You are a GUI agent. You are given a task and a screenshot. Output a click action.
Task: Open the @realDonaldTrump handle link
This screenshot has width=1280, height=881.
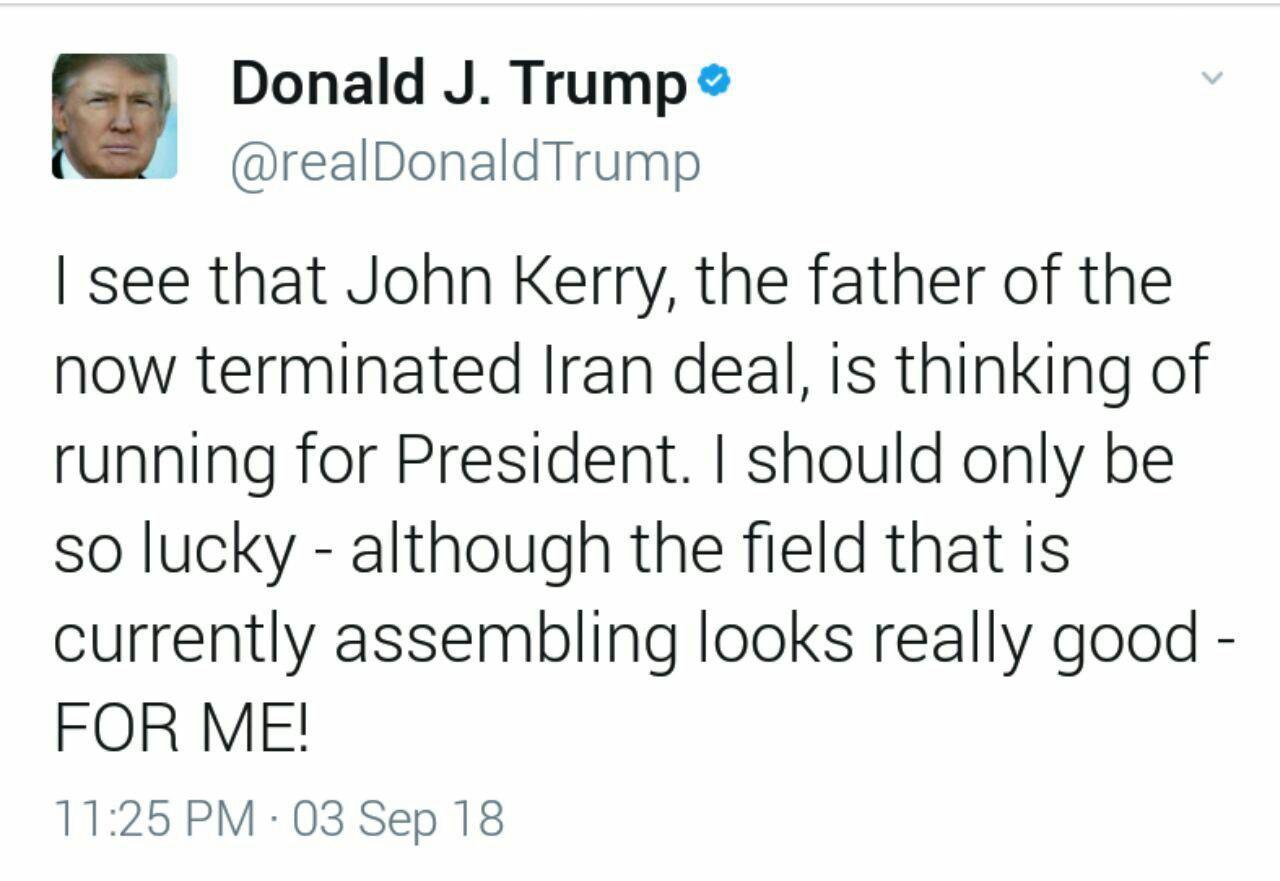[465, 162]
